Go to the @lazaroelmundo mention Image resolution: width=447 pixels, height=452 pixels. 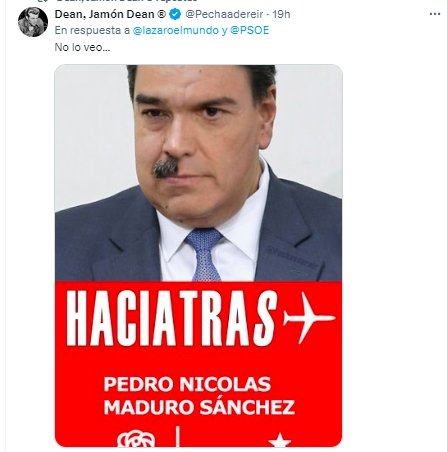[175, 30]
